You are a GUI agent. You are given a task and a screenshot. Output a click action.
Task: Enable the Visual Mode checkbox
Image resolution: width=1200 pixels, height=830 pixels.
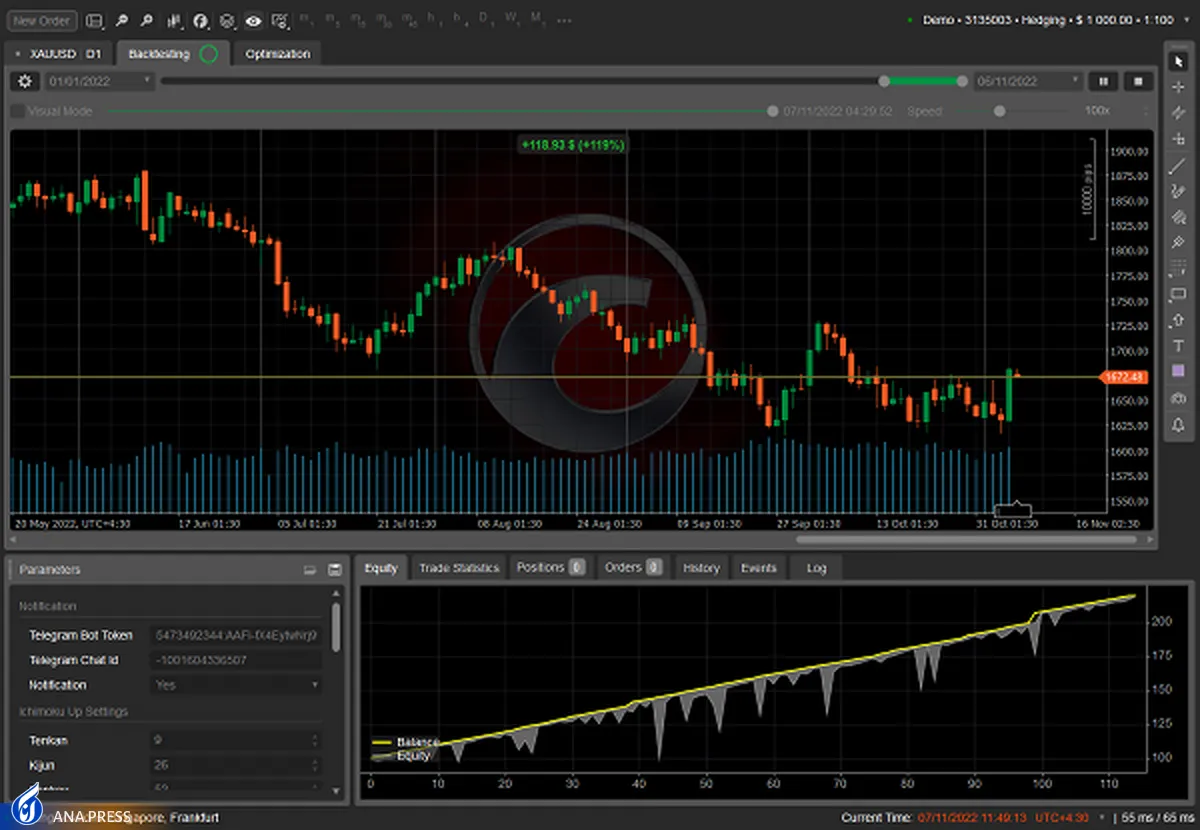click(x=18, y=111)
